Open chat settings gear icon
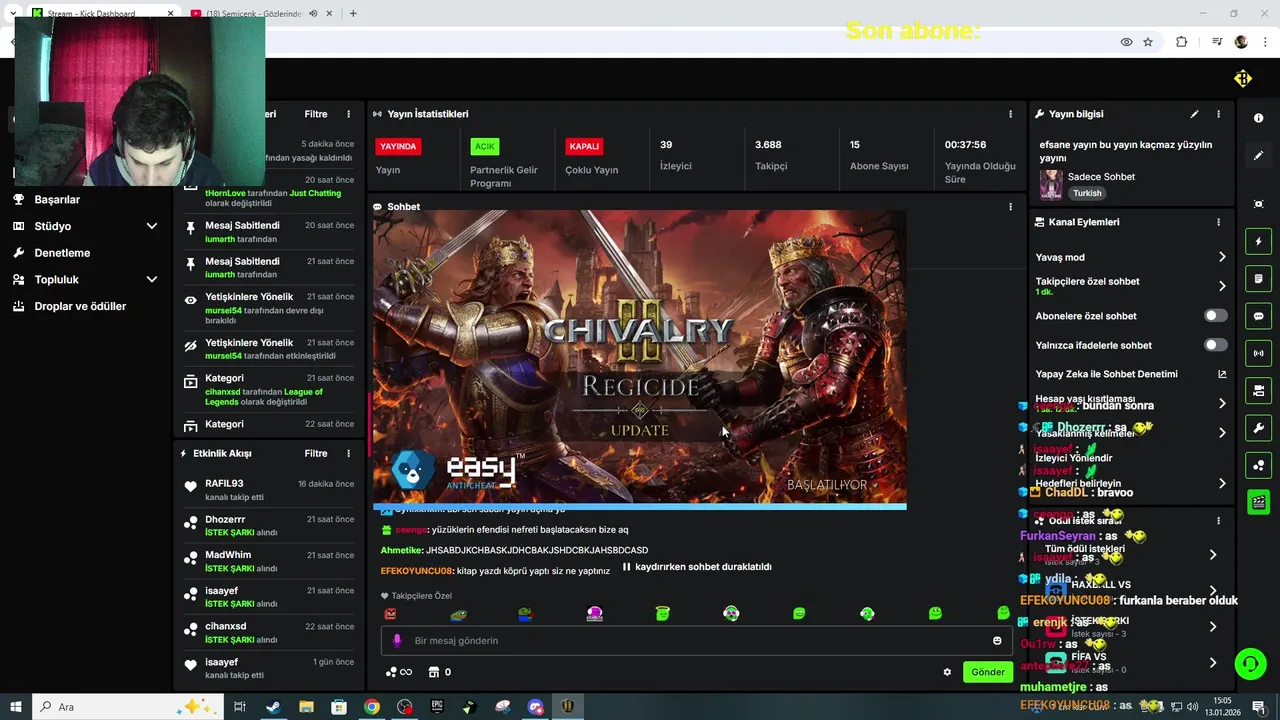This screenshot has width=1280, height=720. [x=947, y=672]
